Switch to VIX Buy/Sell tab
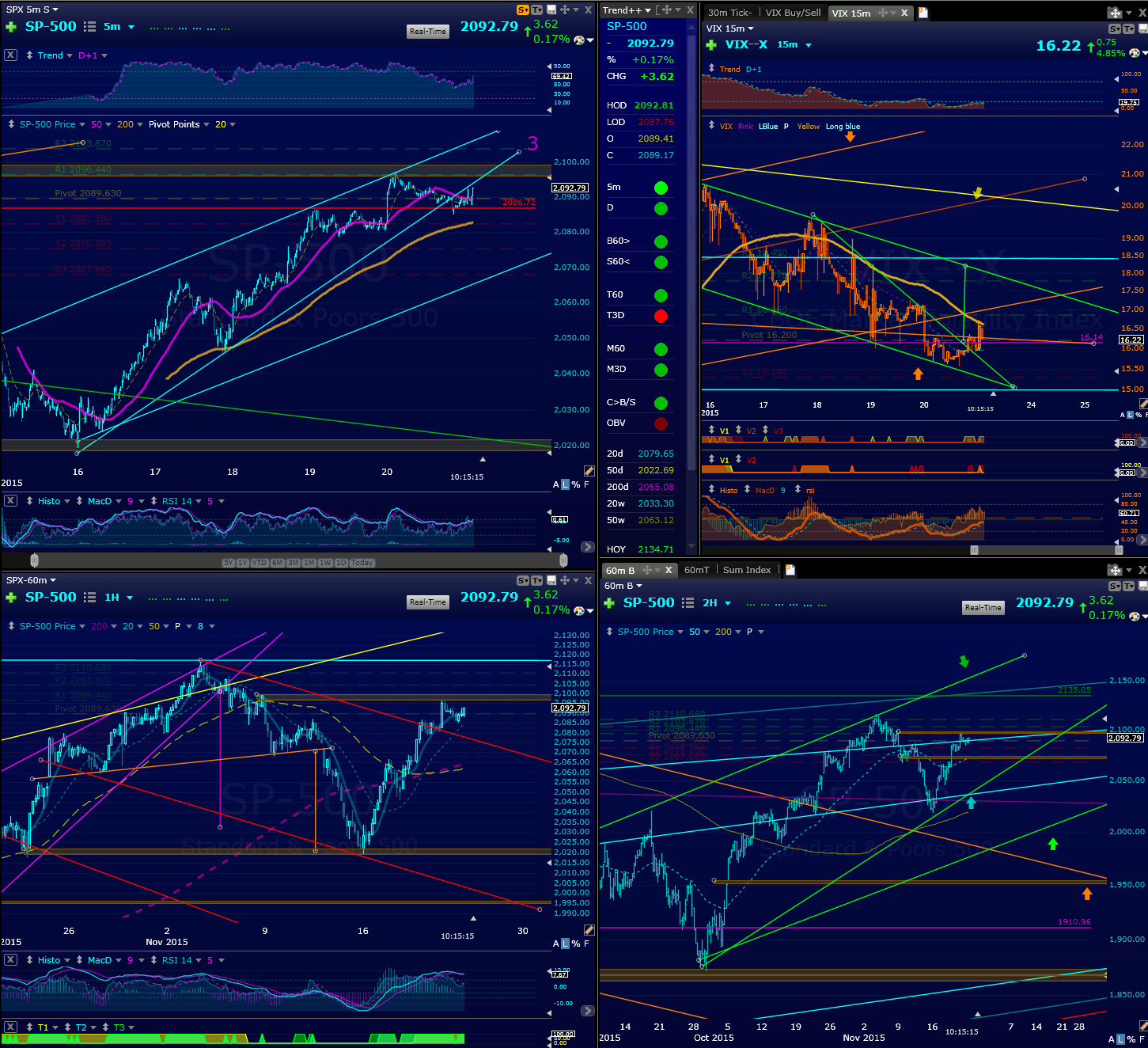Viewport: 1148px width, 1048px height. (x=793, y=13)
